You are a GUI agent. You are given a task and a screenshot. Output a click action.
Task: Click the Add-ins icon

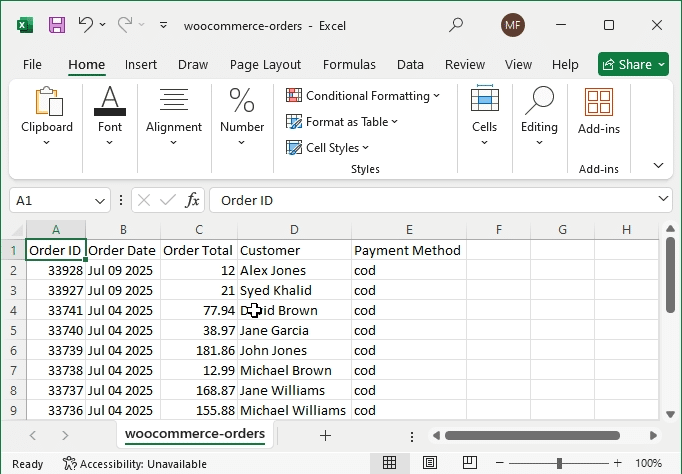[599, 111]
